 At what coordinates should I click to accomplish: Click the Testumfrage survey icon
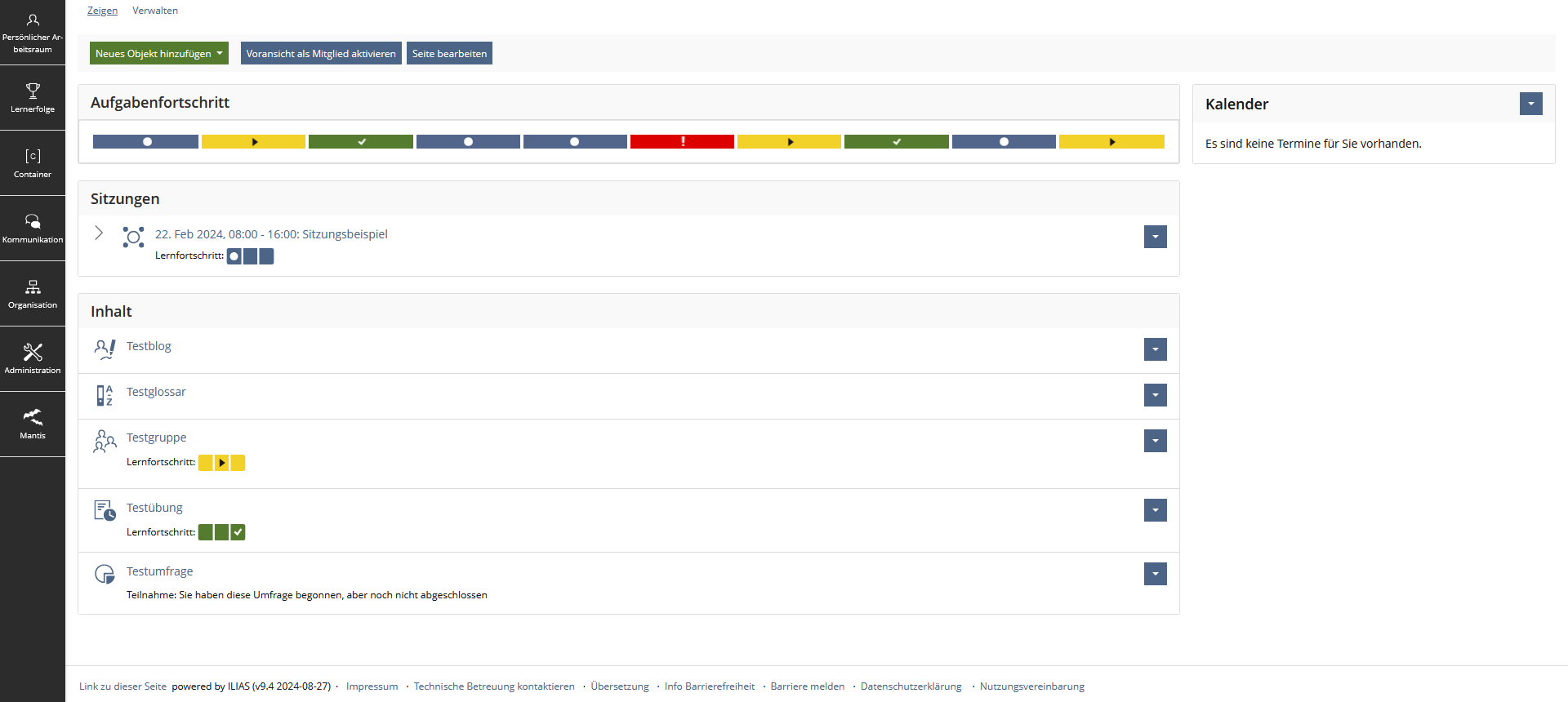click(105, 574)
